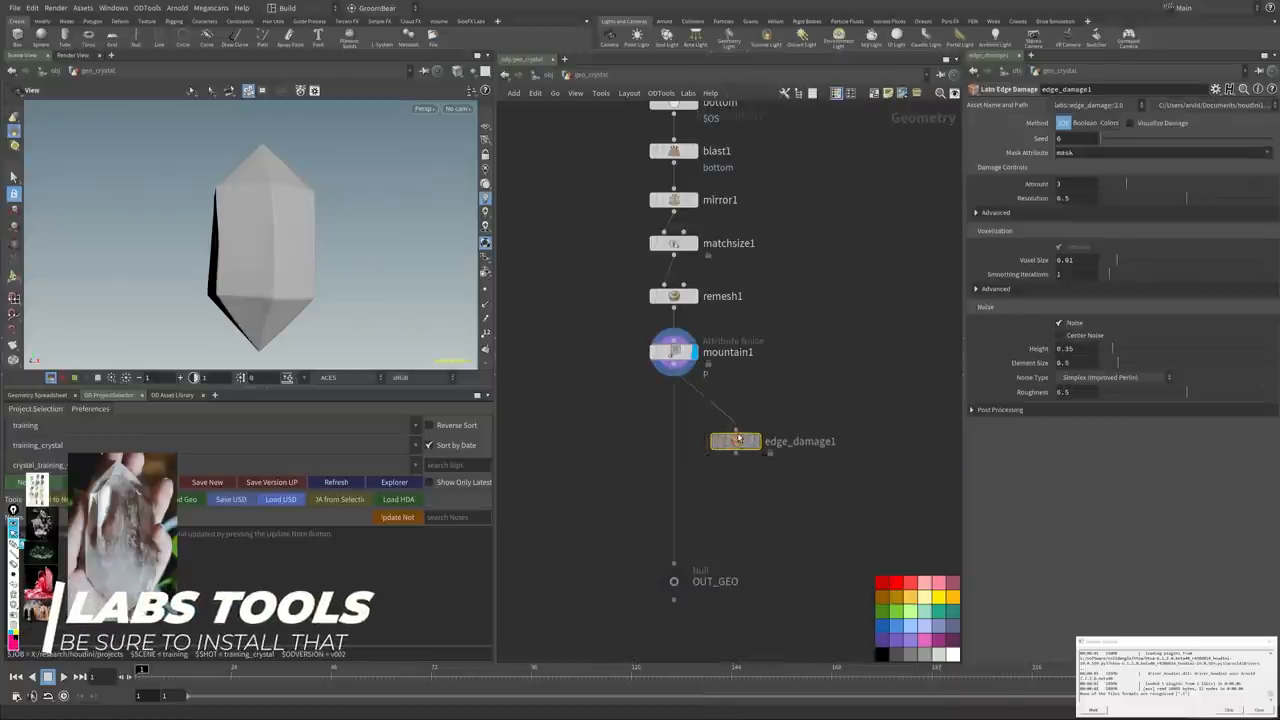Image resolution: width=1280 pixels, height=720 pixels.
Task: Click the Save Version UP button
Action: tap(271, 482)
